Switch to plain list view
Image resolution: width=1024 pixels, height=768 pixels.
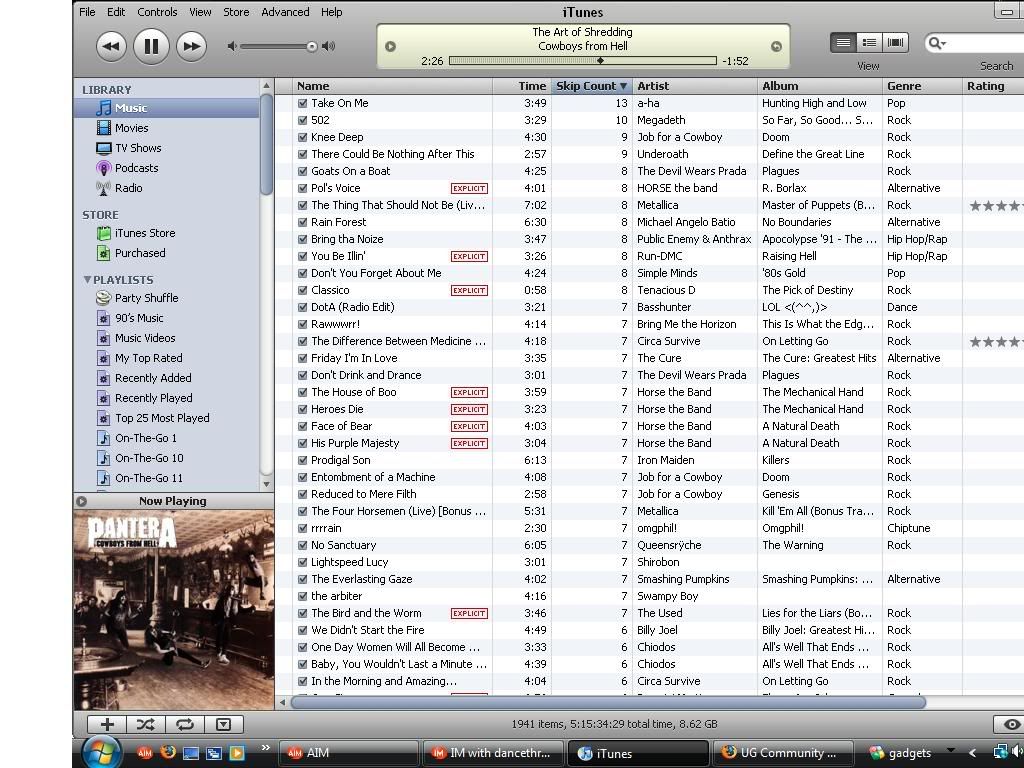click(x=843, y=42)
